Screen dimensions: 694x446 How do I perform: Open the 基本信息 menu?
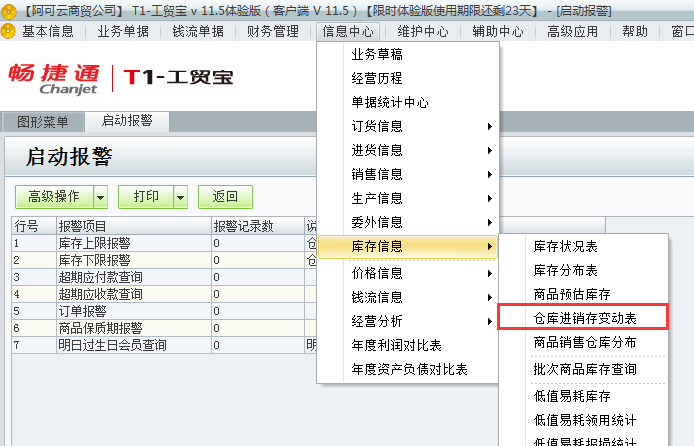tap(48, 31)
